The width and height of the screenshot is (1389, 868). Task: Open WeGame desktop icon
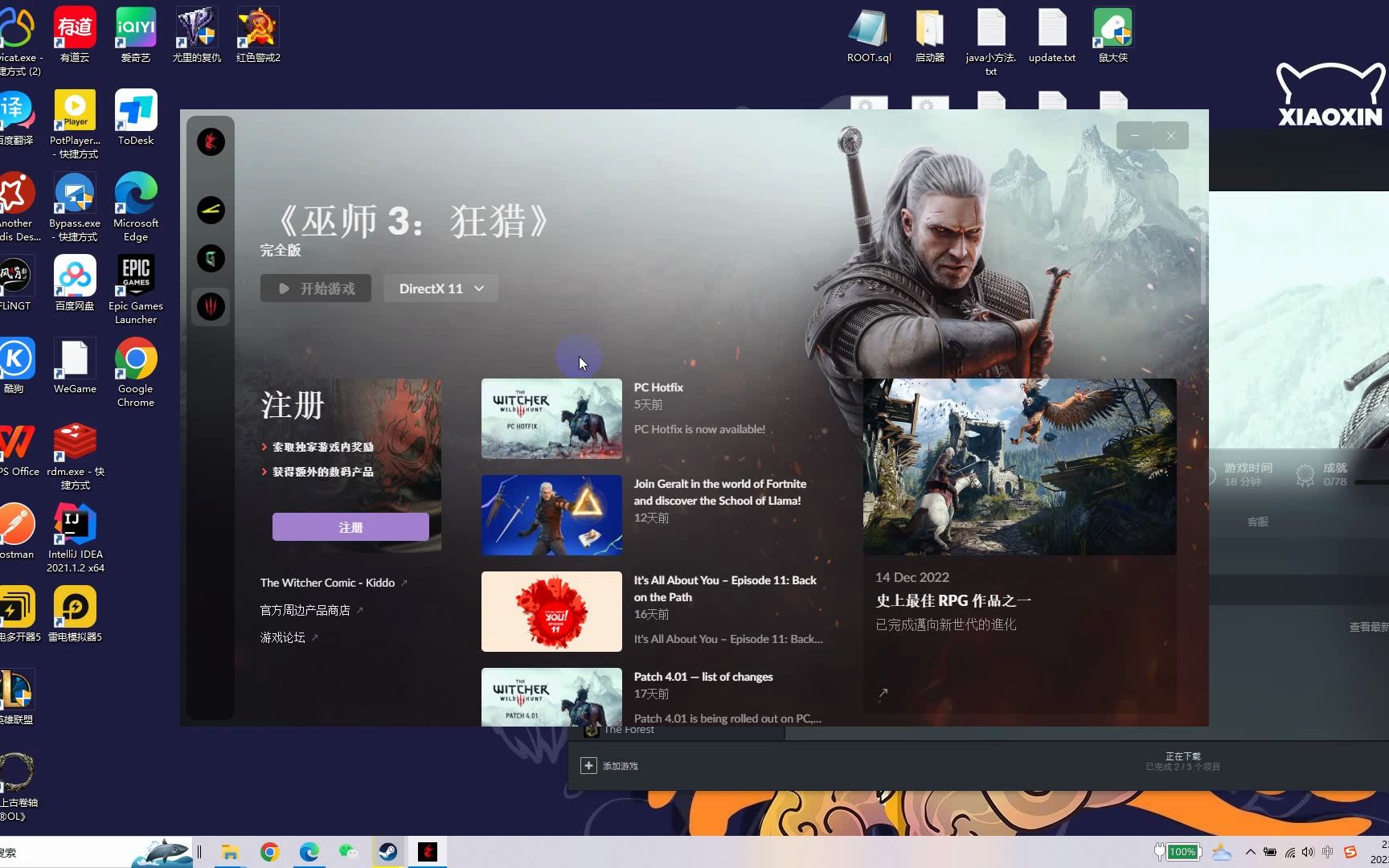pos(75,366)
